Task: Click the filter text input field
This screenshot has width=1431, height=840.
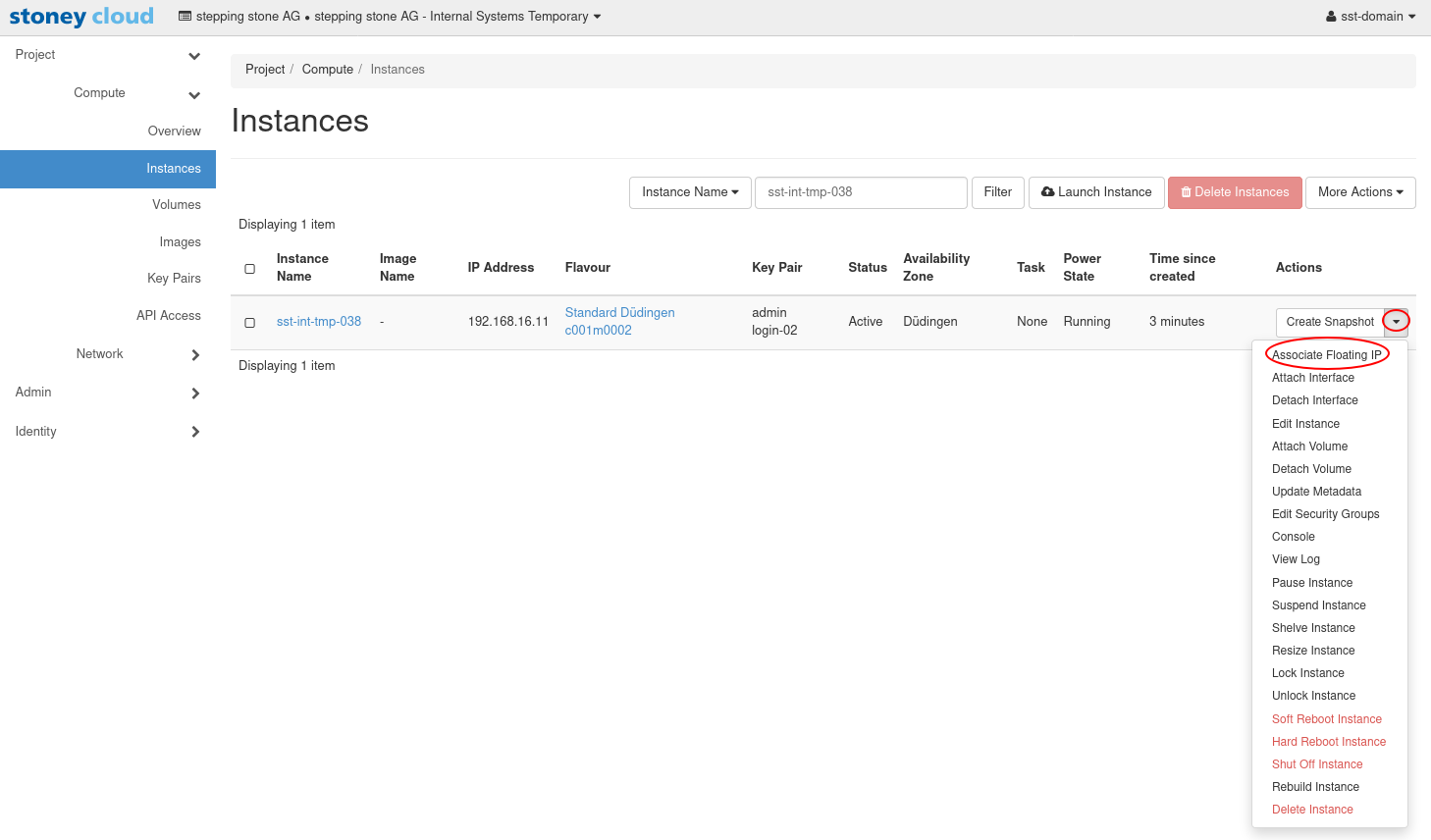Action: (861, 192)
